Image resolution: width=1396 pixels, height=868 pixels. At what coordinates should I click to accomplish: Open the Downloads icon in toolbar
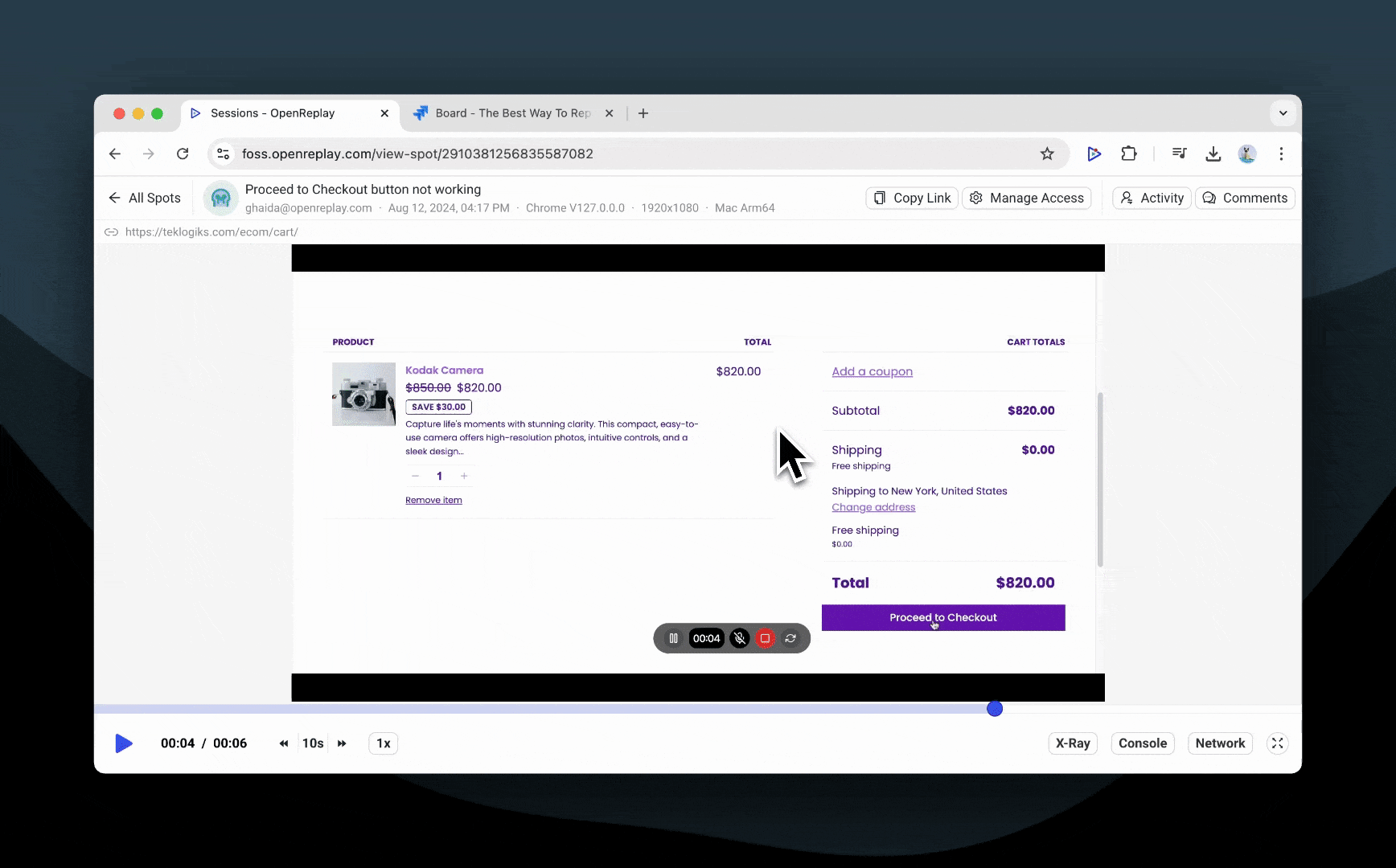coord(1213,154)
